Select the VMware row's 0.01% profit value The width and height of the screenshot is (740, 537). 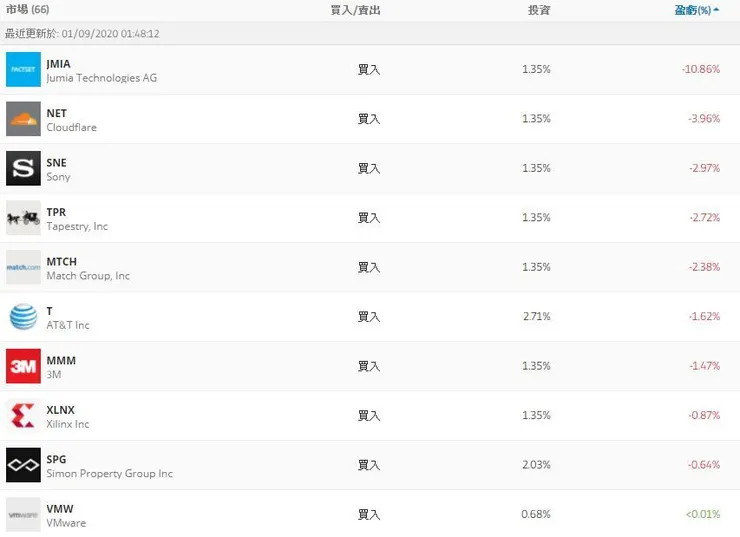702,515
